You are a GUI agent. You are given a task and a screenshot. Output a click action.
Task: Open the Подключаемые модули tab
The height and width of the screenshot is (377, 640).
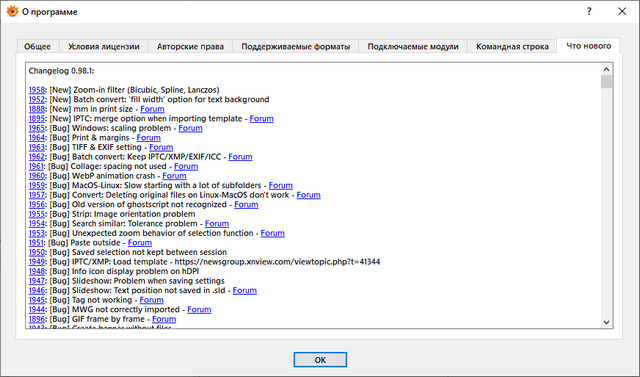(413, 47)
